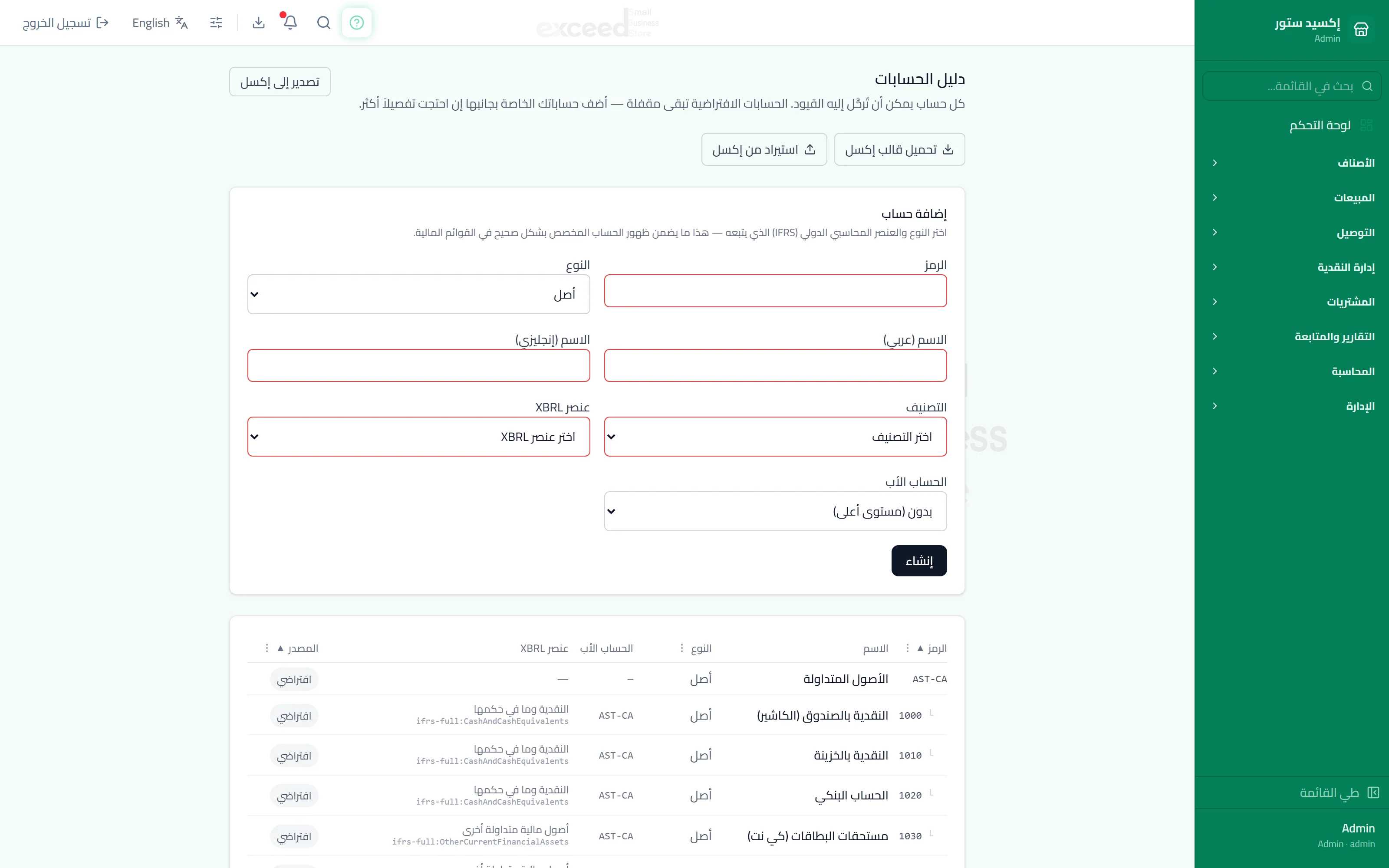Click تحميل قالب إكسل button
The height and width of the screenshot is (868, 1389).
899,149
